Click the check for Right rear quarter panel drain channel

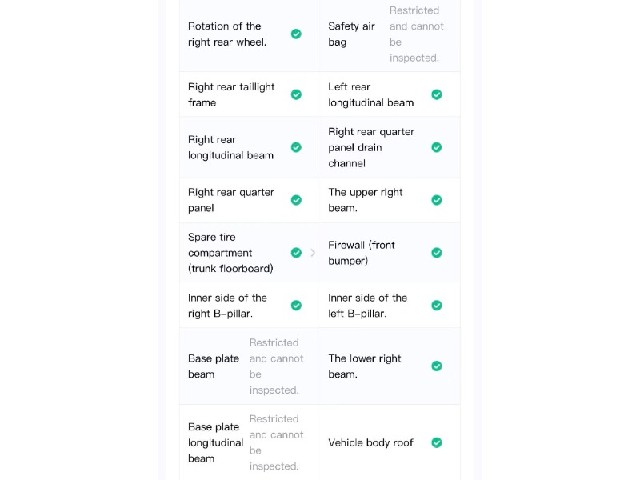click(x=437, y=147)
